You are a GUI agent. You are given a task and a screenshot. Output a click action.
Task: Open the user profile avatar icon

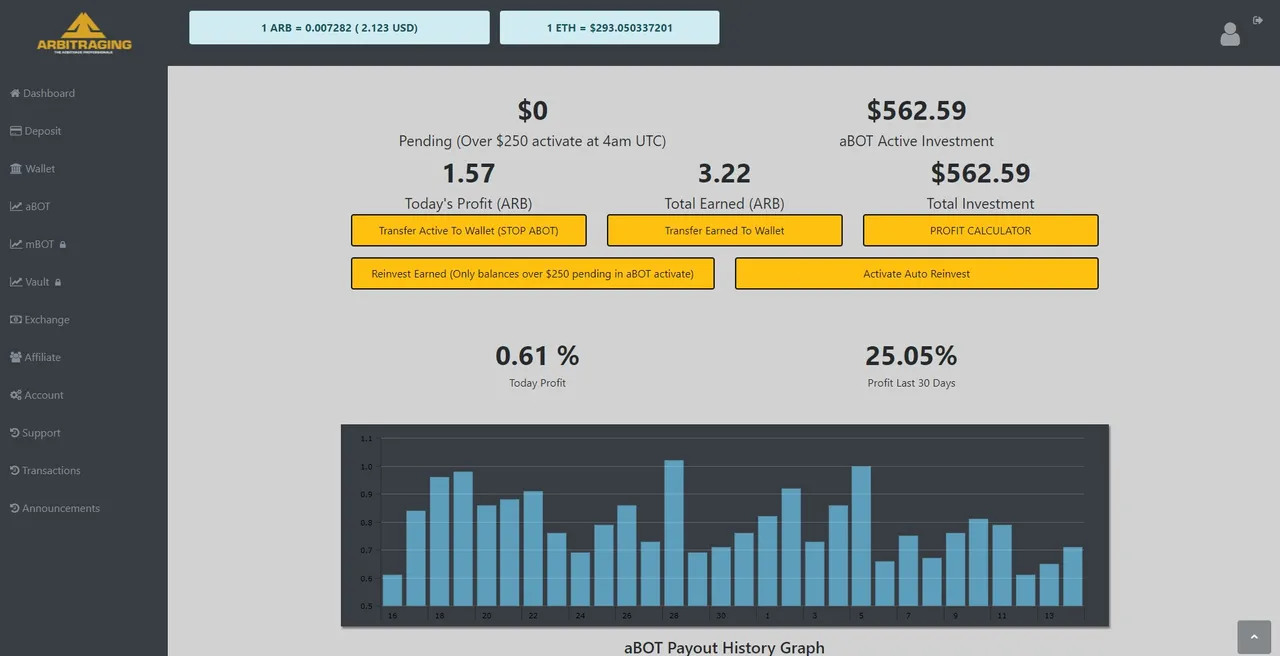point(1230,34)
